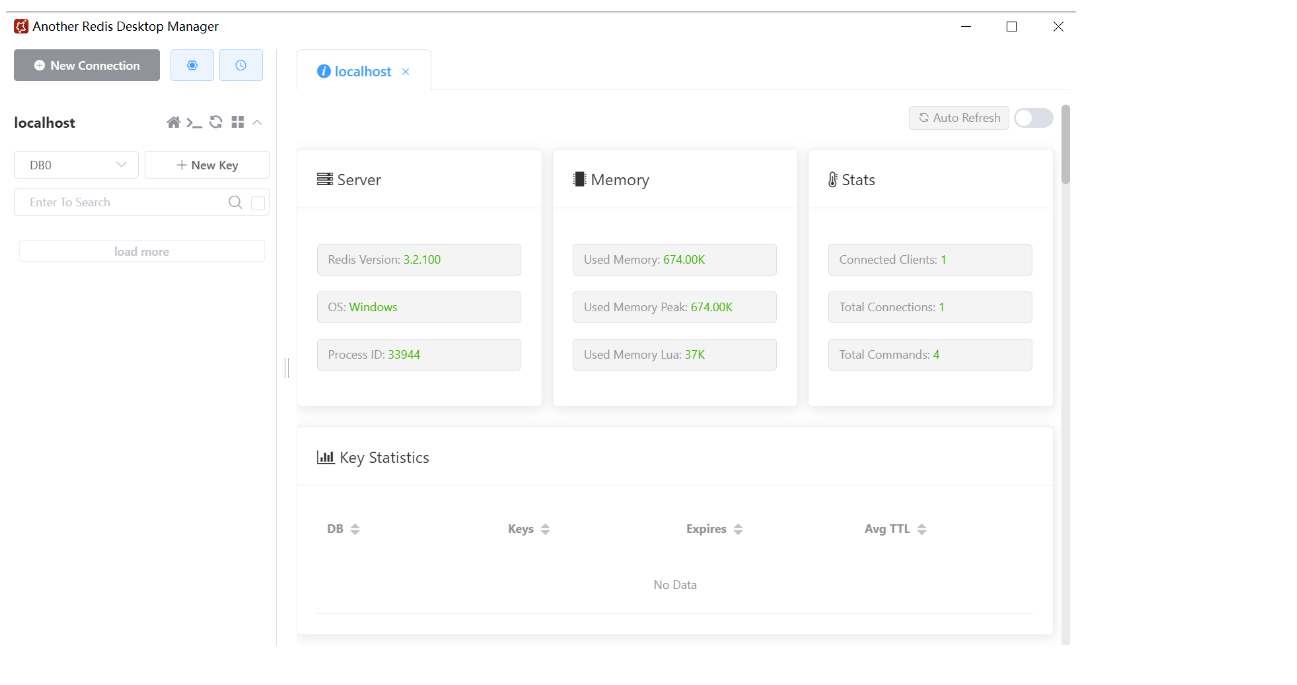The height and width of the screenshot is (685, 1297).
Task: Click the Auto Refresh button
Action: (959, 118)
